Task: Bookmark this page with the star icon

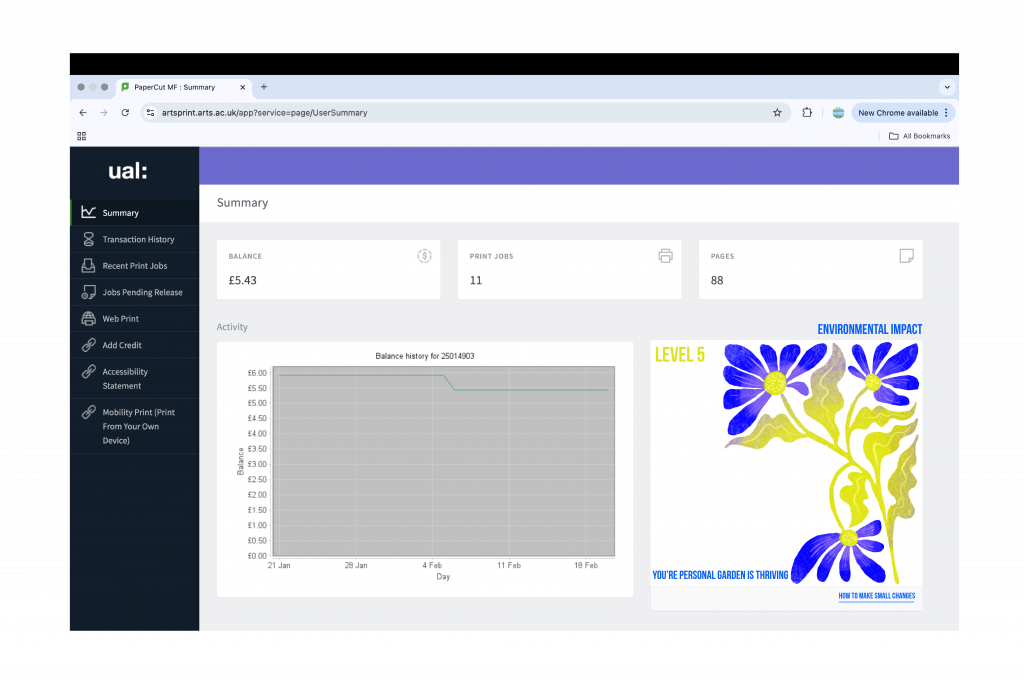Action: (x=777, y=113)
